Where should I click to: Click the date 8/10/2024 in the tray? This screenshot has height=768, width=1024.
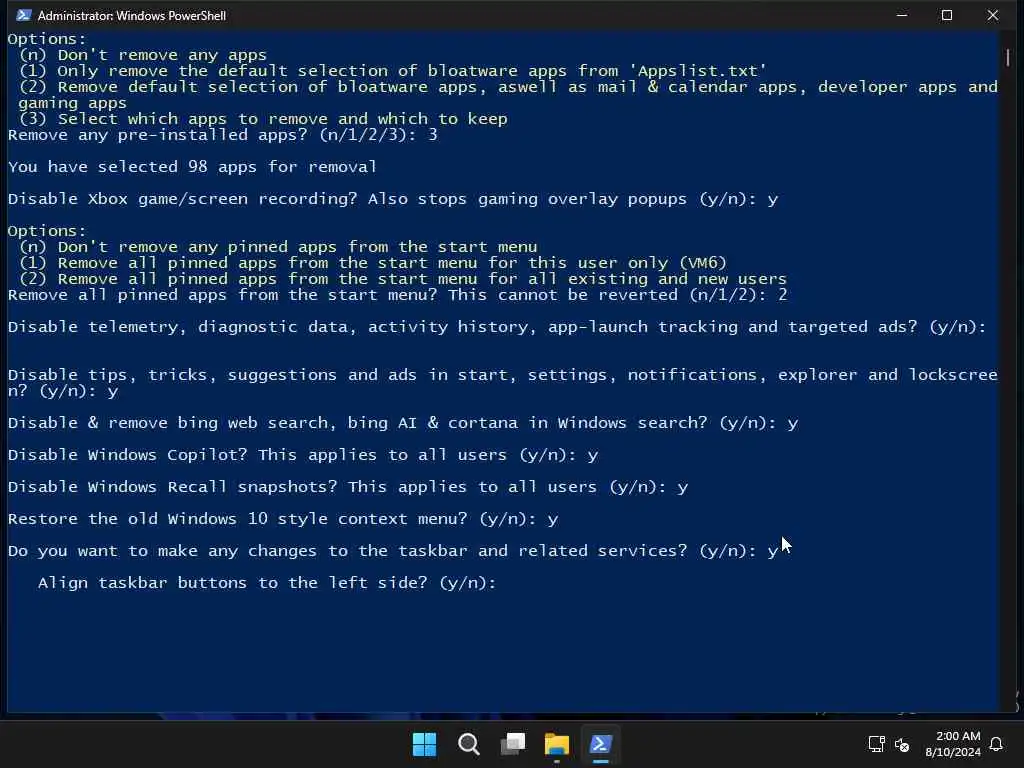pyautogui.click(x=953, y=752)
